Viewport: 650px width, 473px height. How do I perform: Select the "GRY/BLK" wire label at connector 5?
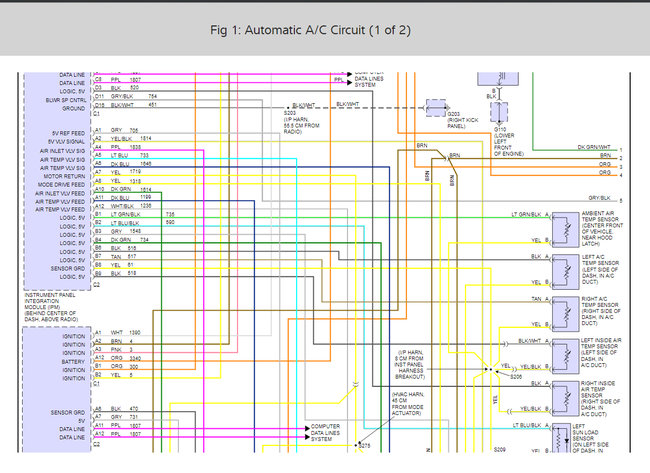pos(599,198)
